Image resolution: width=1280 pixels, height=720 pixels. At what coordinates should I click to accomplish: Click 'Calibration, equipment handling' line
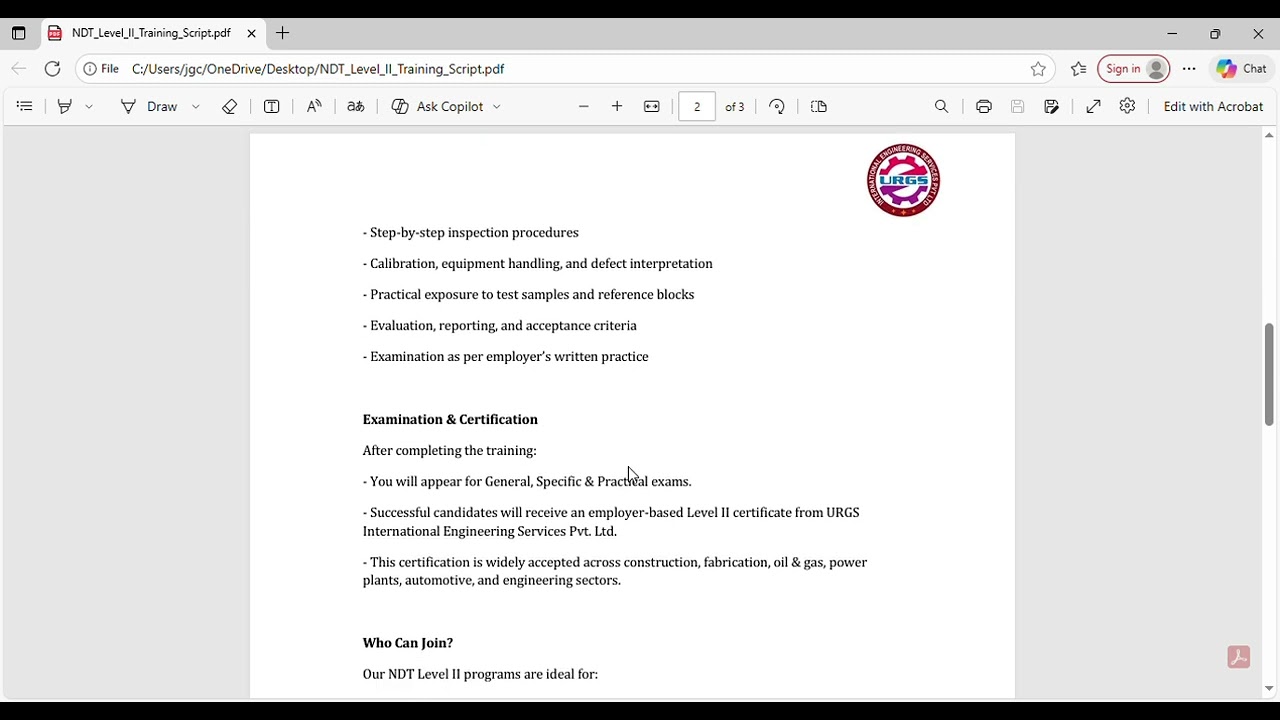[538, 264]
